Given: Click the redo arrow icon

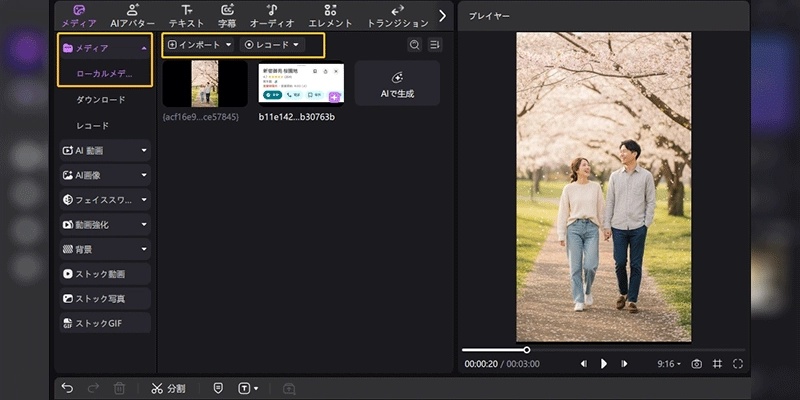Looking at the screenshot, I should (x=93, y=388).
